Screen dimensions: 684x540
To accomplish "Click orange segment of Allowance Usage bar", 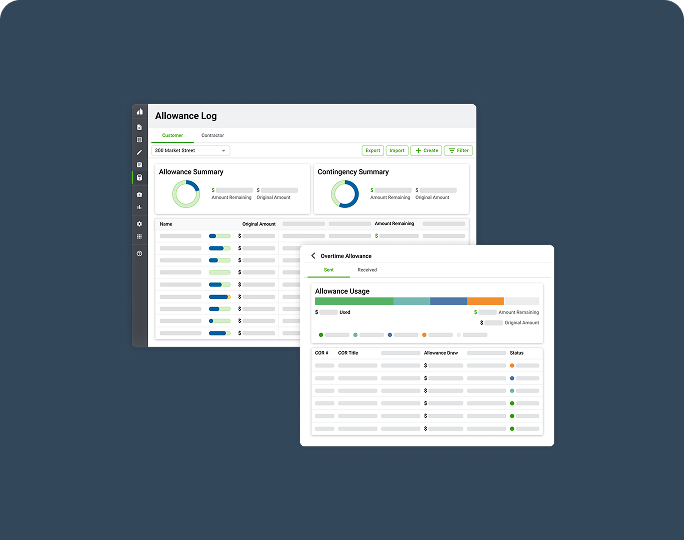I will point(485,301).
